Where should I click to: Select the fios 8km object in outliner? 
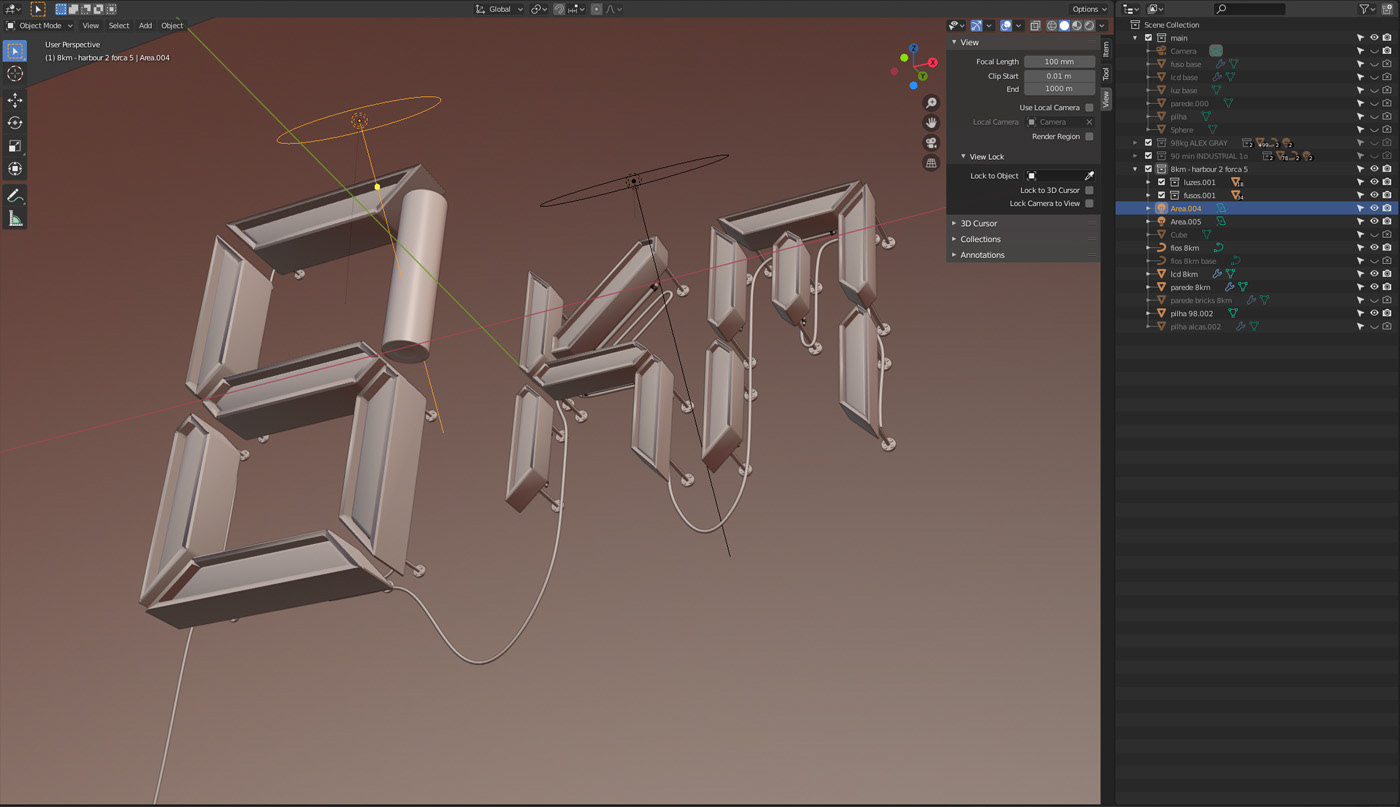1184,248
